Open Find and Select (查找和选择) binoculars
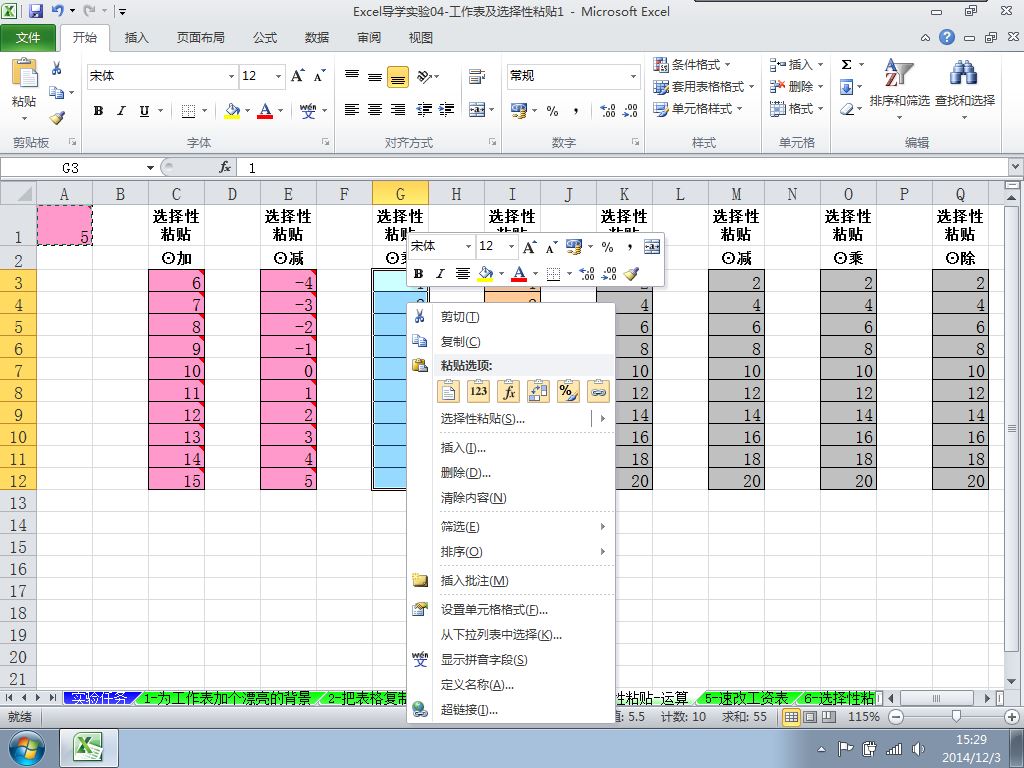The height and width of the screenshot is (768, 1024). coord(965,88)
